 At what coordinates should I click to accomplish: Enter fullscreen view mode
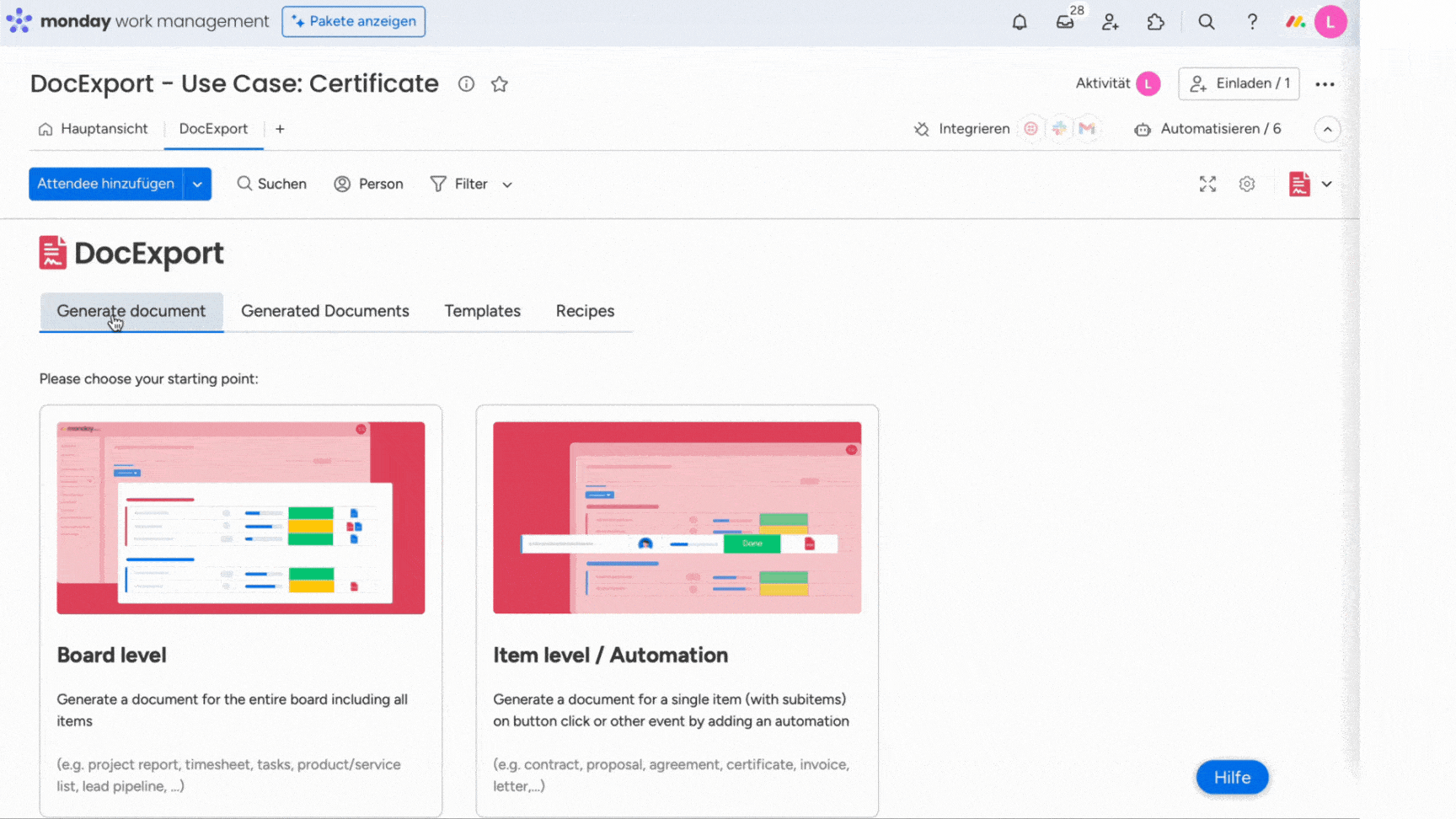pos(1207,184)
